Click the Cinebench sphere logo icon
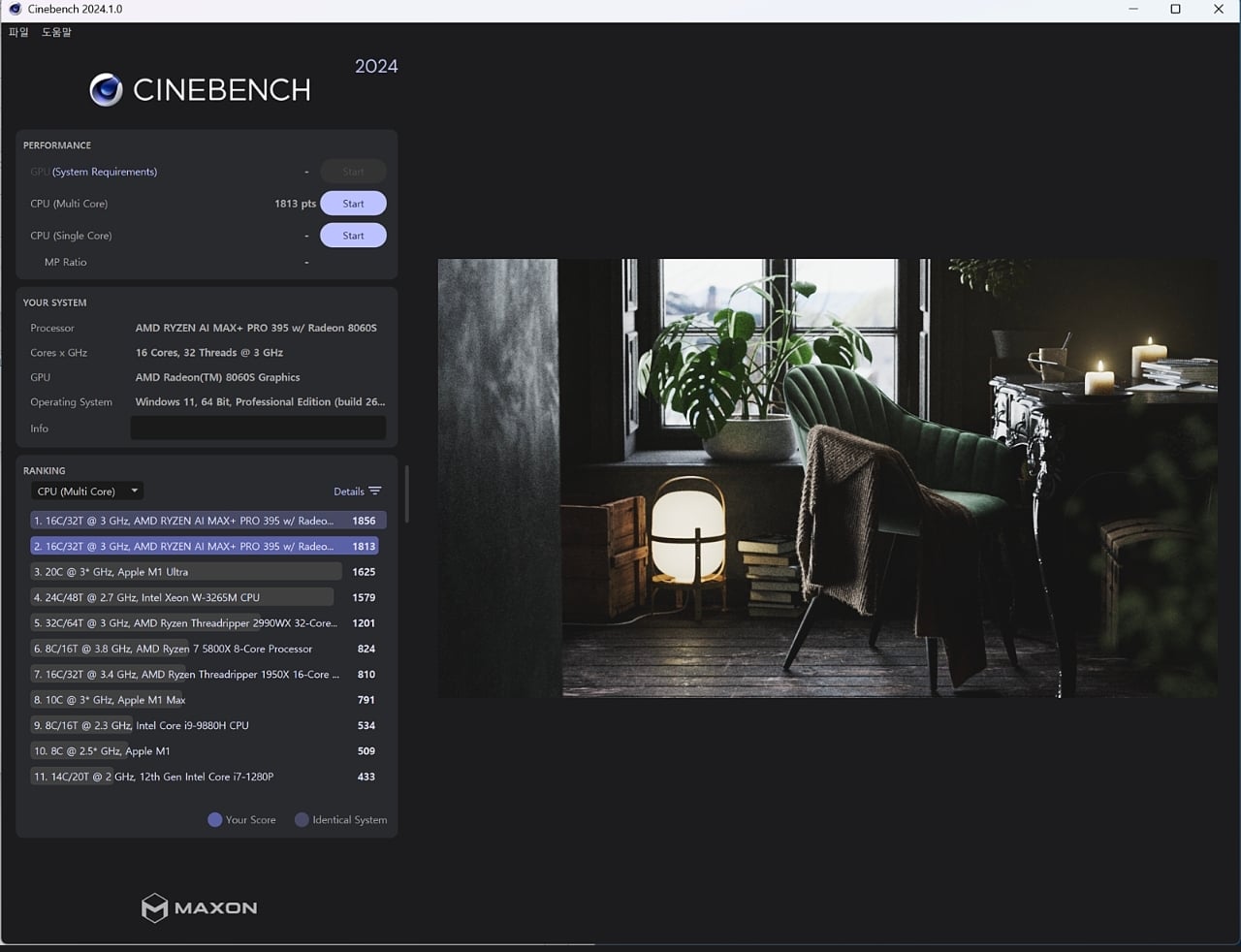Image resolution: width=1241 pixels, height=952 pixels. click(106, 90)
